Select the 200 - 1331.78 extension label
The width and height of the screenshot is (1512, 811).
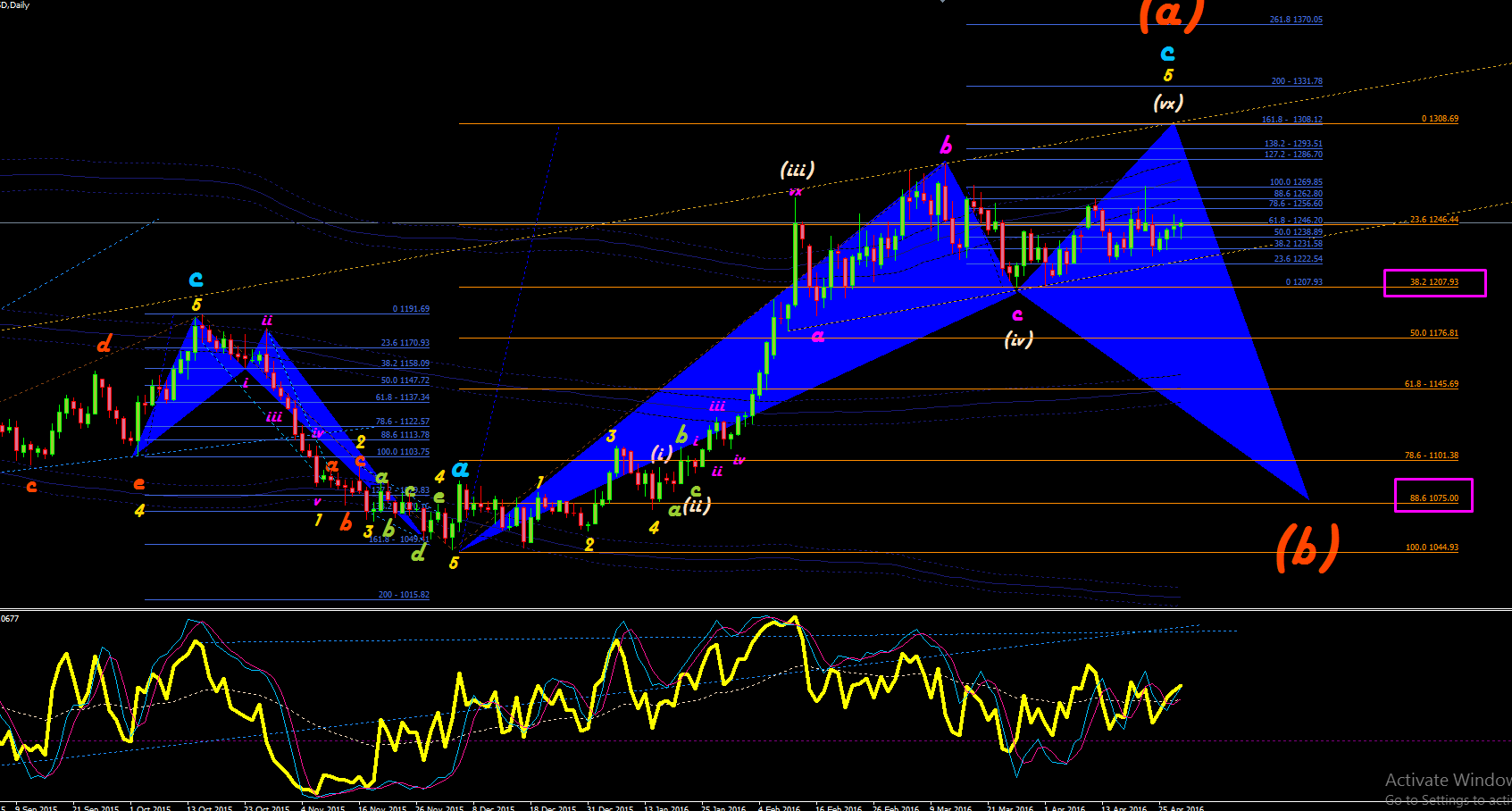[x=1297, y=81]
